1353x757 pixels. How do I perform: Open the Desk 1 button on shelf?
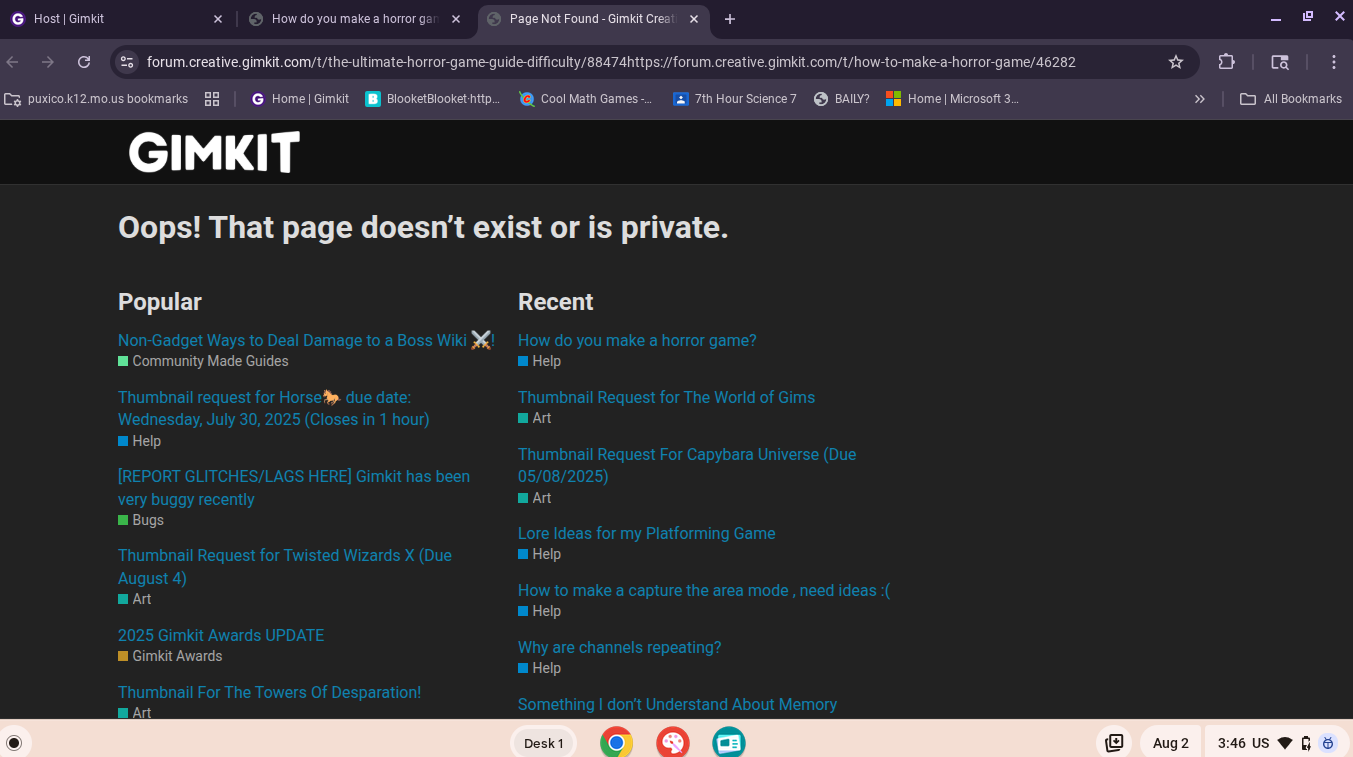(x=544, y=743)
